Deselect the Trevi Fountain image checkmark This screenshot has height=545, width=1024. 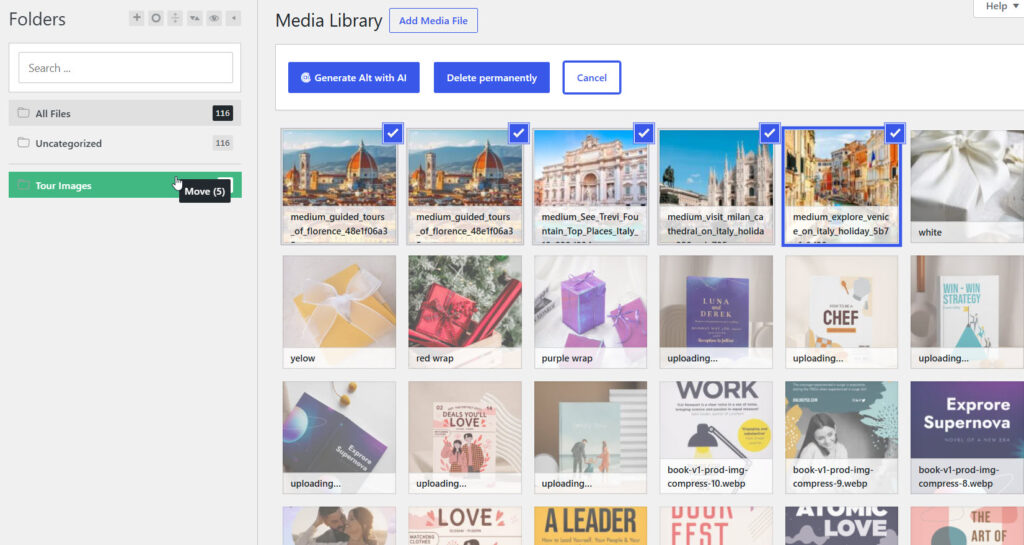[644, 133]
